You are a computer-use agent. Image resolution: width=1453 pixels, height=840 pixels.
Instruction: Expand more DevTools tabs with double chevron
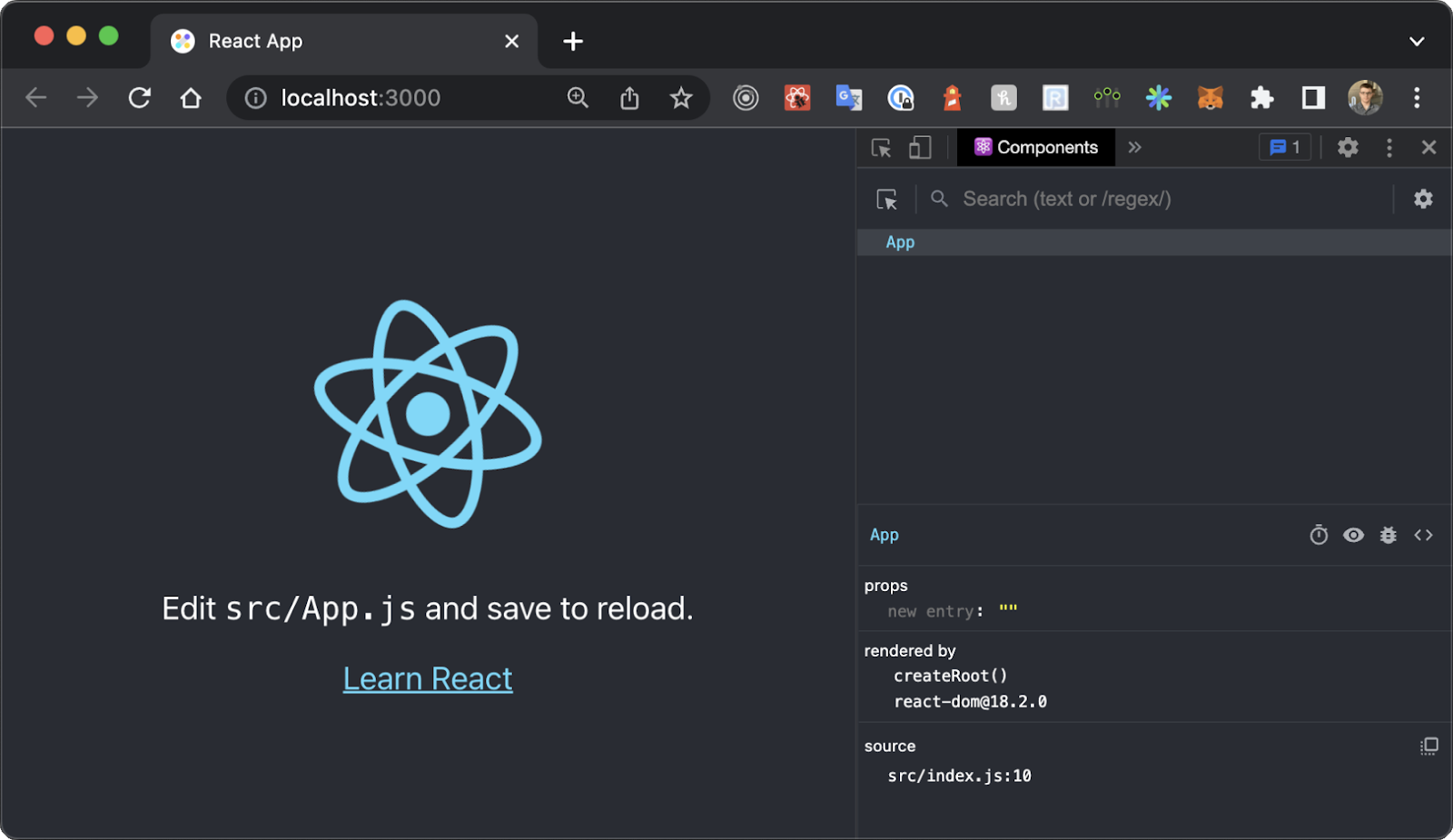(1134, 148)
